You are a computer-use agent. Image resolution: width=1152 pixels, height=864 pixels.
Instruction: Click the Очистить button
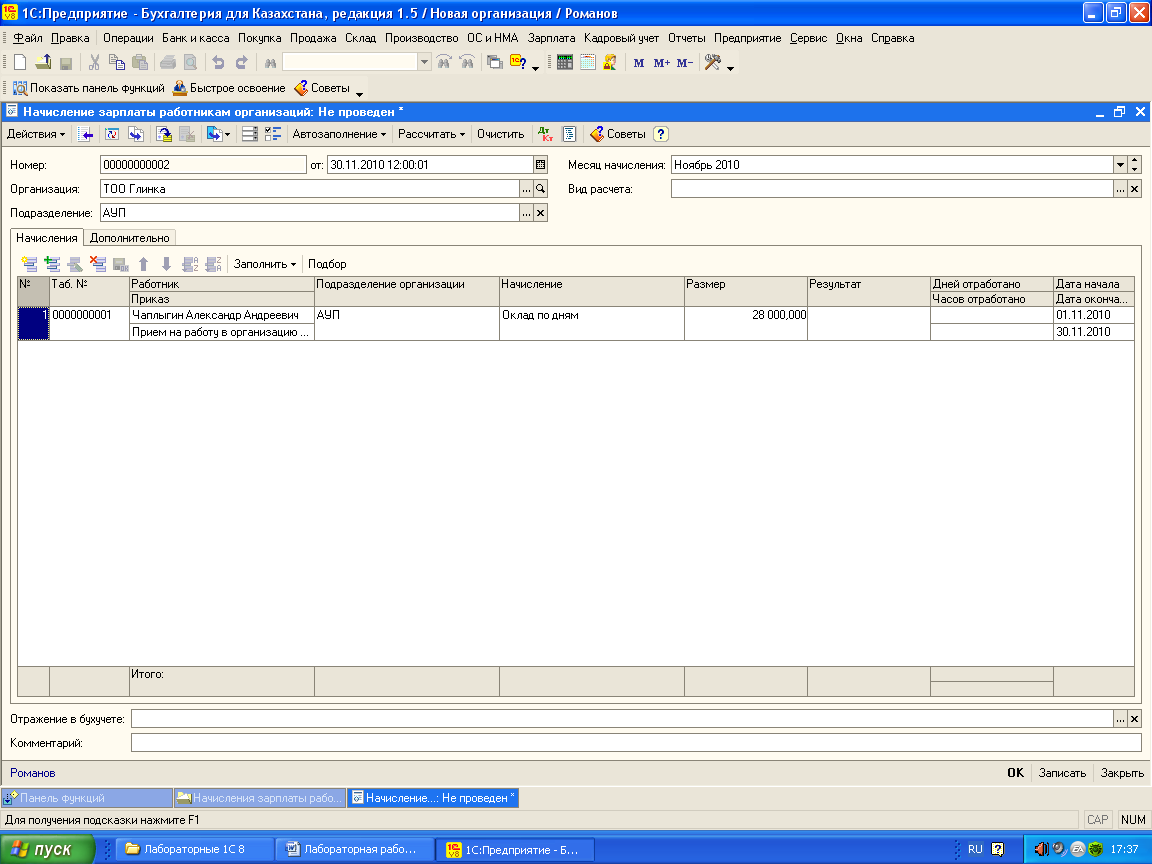(x=500, y=134)
